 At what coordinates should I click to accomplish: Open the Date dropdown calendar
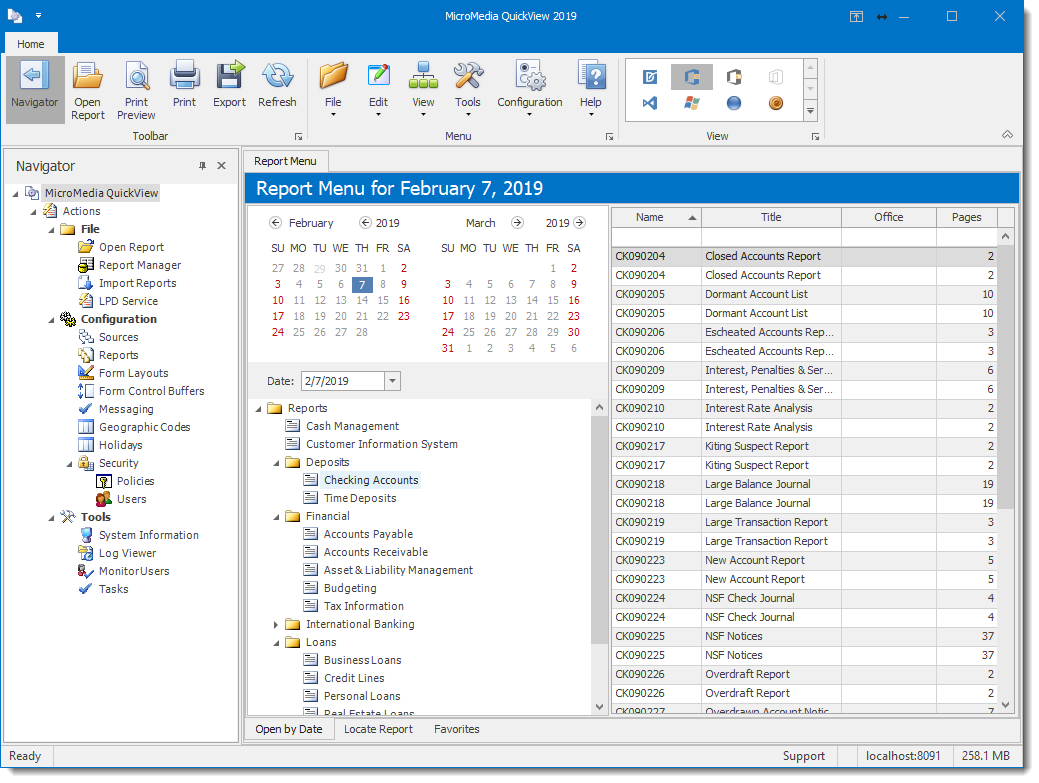pos(392,381)
